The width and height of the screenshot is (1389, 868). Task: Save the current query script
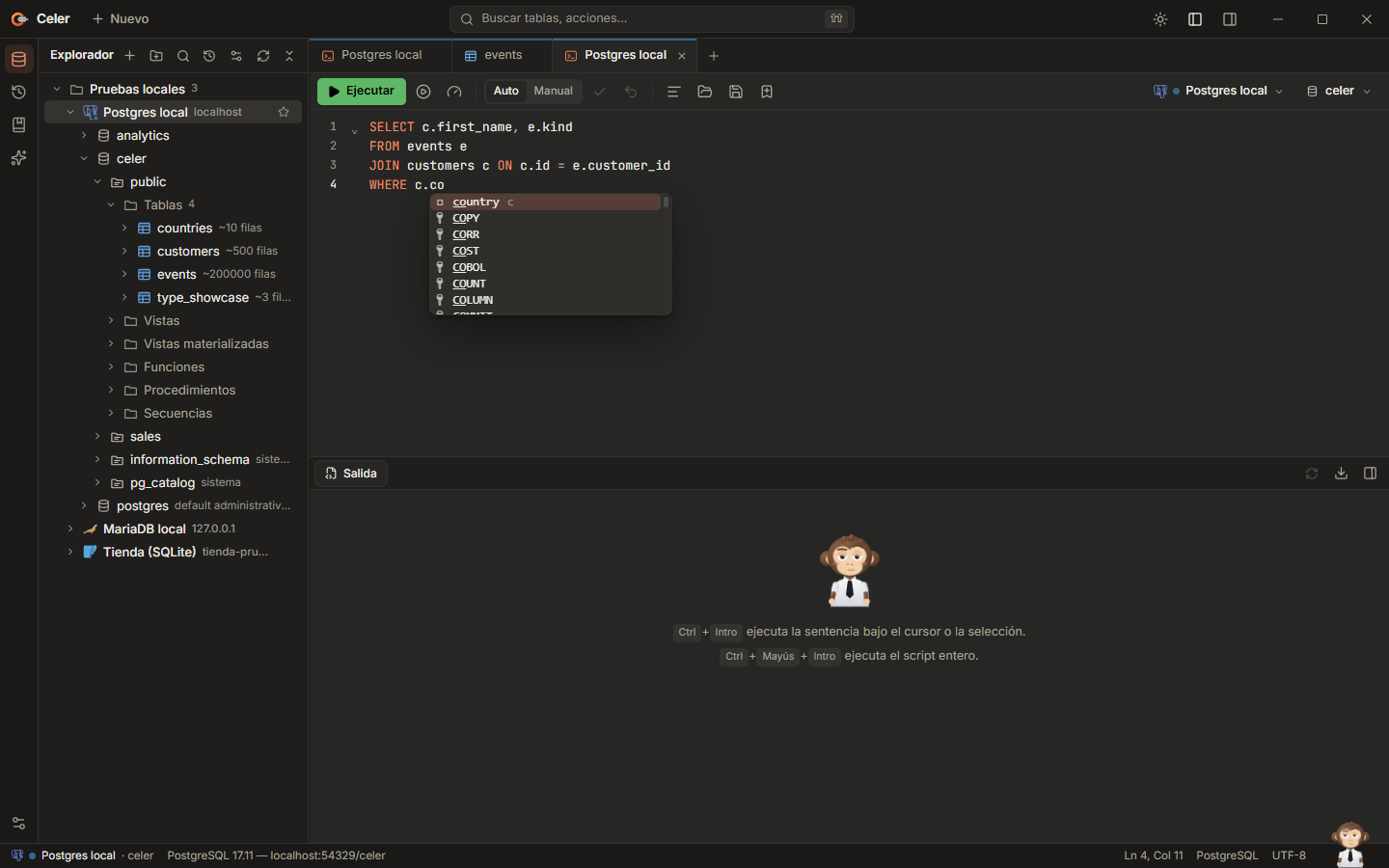point(736,92)
